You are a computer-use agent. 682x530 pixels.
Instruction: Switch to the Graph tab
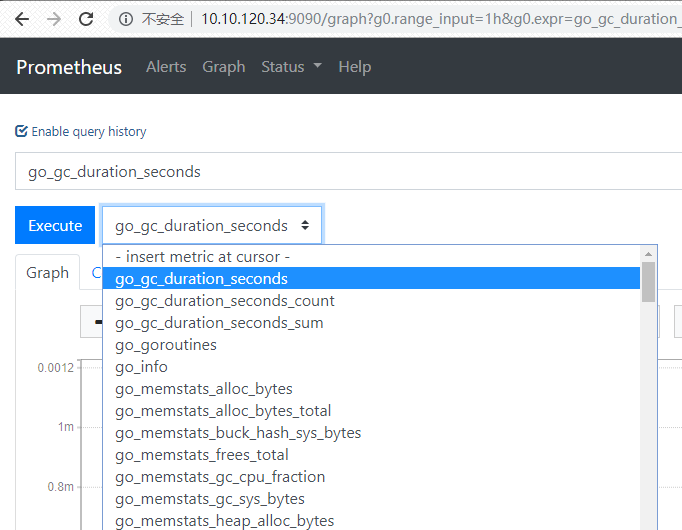point(47,273)
